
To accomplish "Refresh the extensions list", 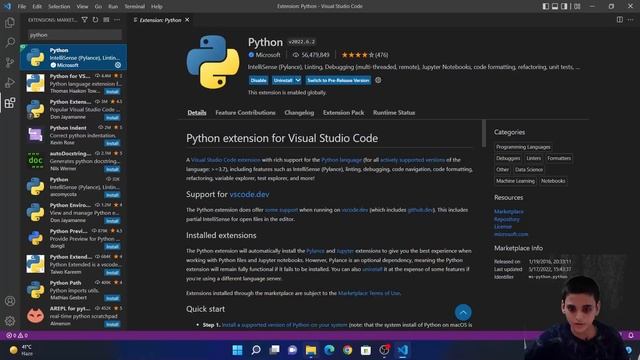I will coord(96,20).
